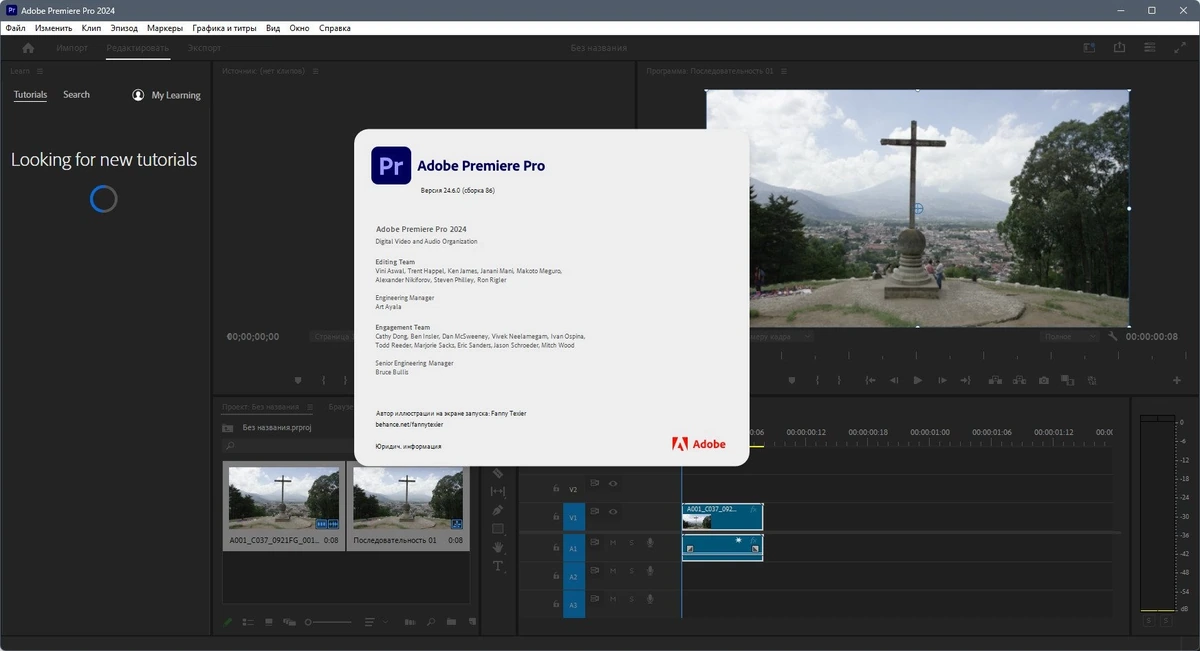Switch to the Импорт tab
This screenshot has height=651, width=1200.
click(72, 48)
